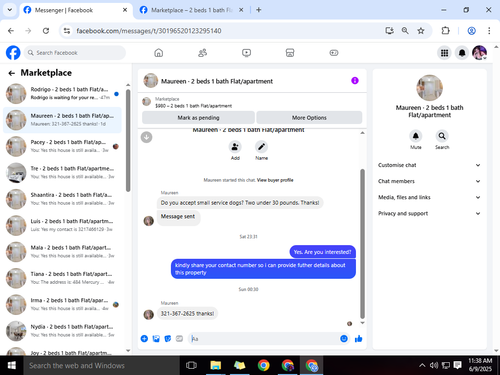
Task: Search in conversation with the magnifier icon
Action: click(442, 136)
